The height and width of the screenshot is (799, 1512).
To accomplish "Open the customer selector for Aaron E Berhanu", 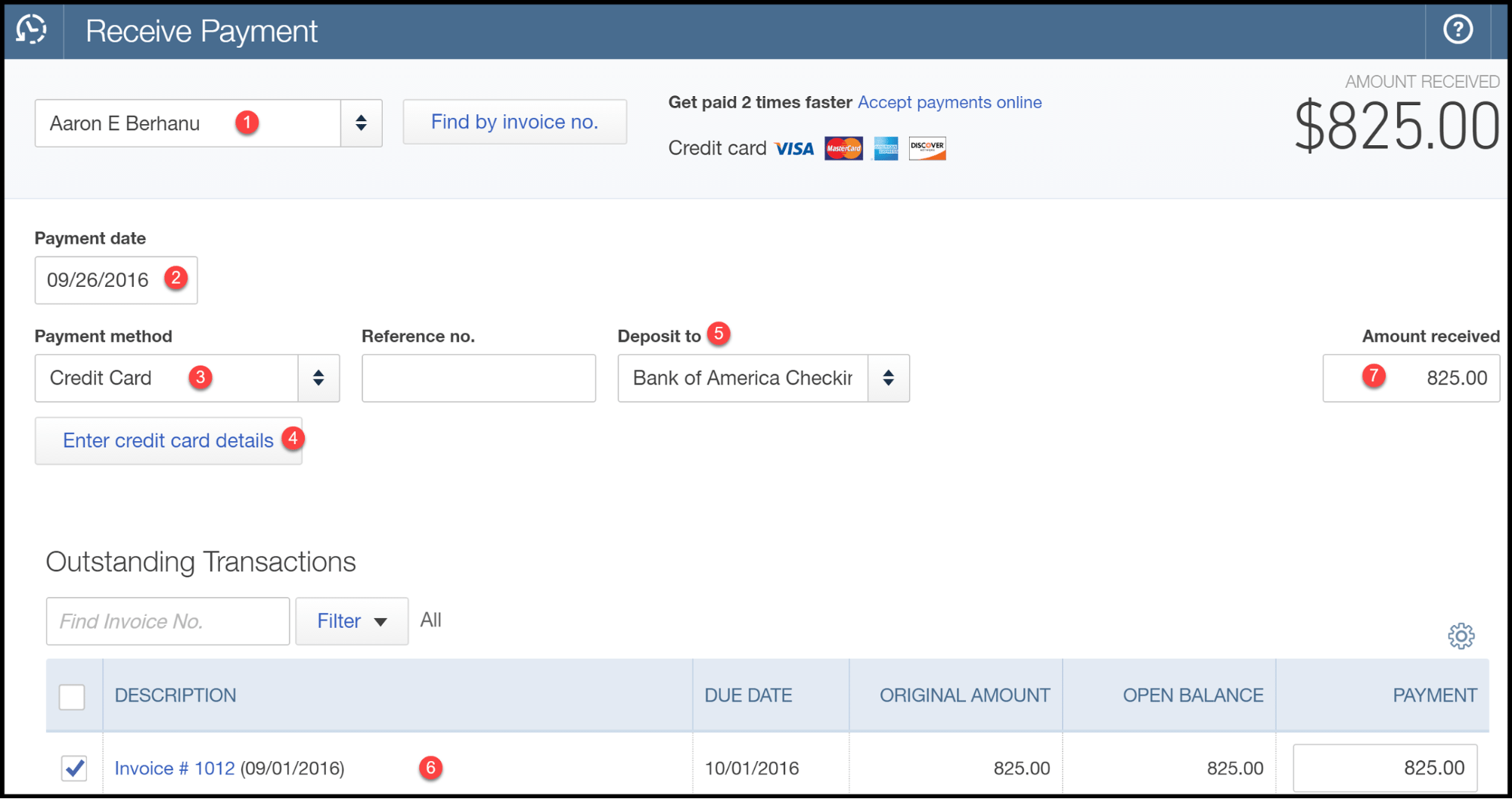I will click(361, 123).
